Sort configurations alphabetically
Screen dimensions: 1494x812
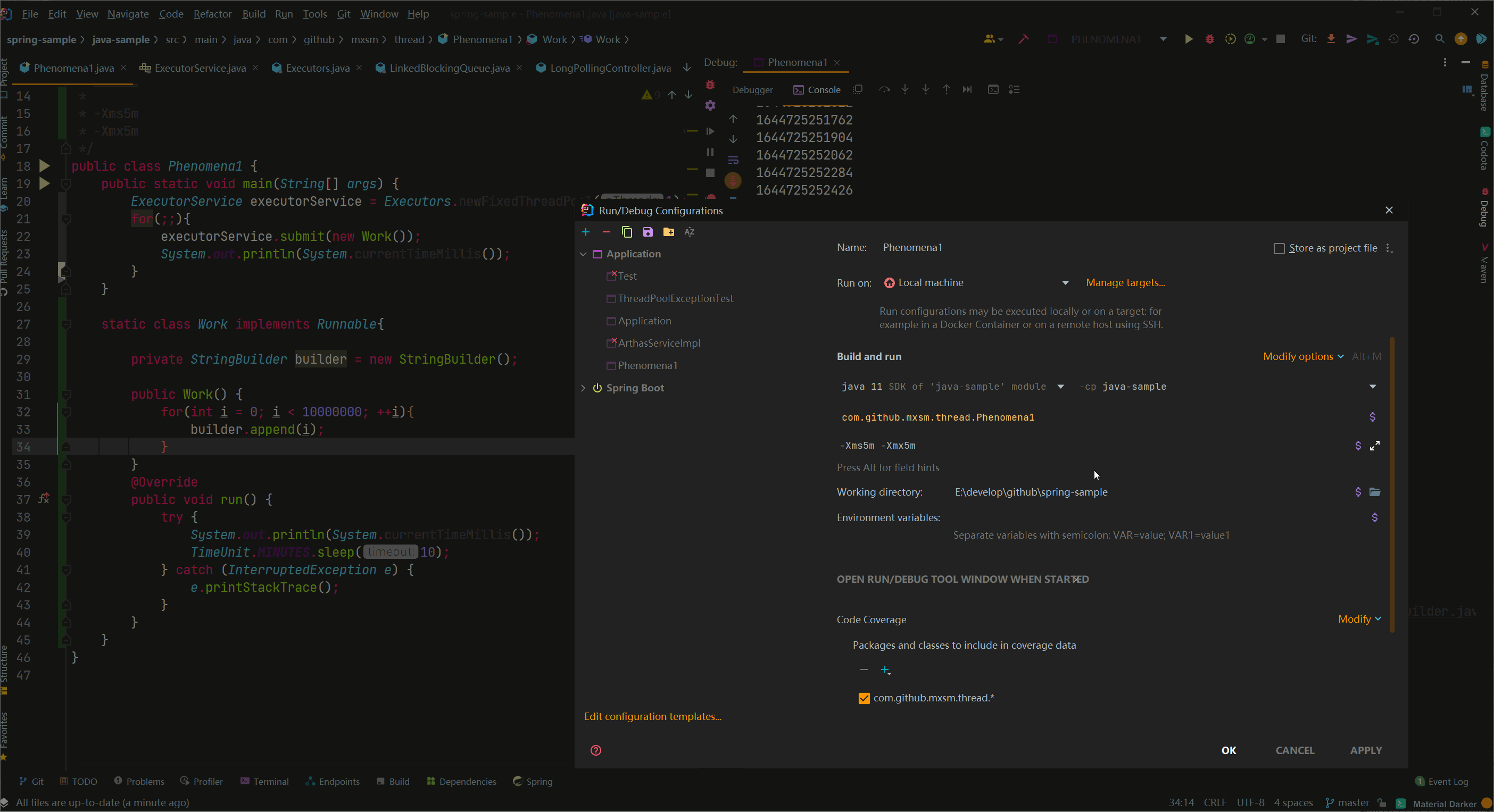689,232
